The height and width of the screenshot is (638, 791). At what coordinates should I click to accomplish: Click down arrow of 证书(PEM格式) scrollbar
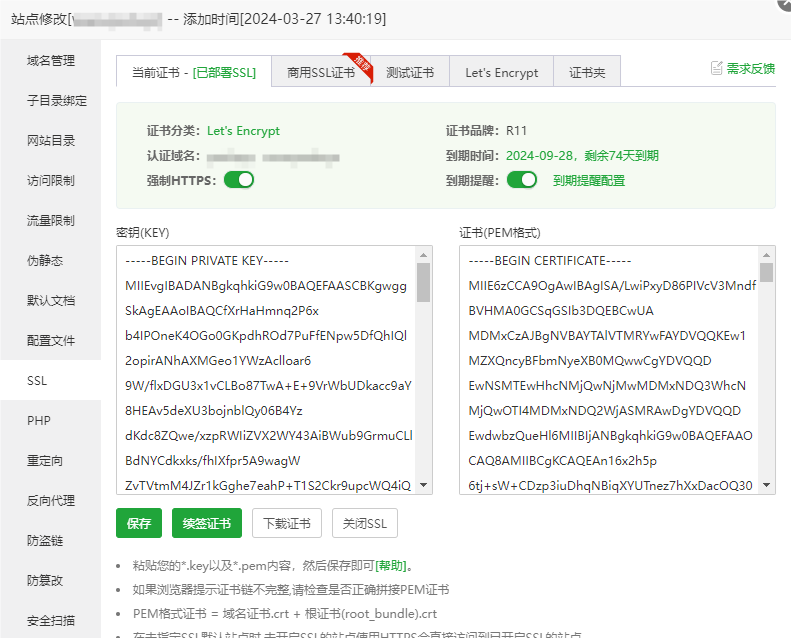tap(766, 485)
